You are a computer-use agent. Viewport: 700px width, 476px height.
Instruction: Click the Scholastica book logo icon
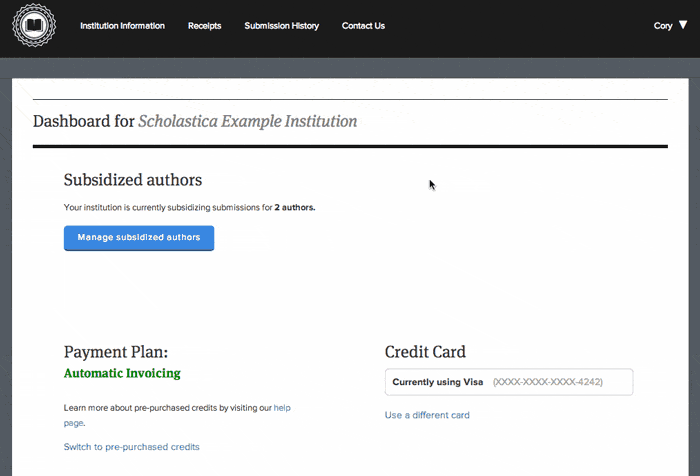tap(34, 25)
